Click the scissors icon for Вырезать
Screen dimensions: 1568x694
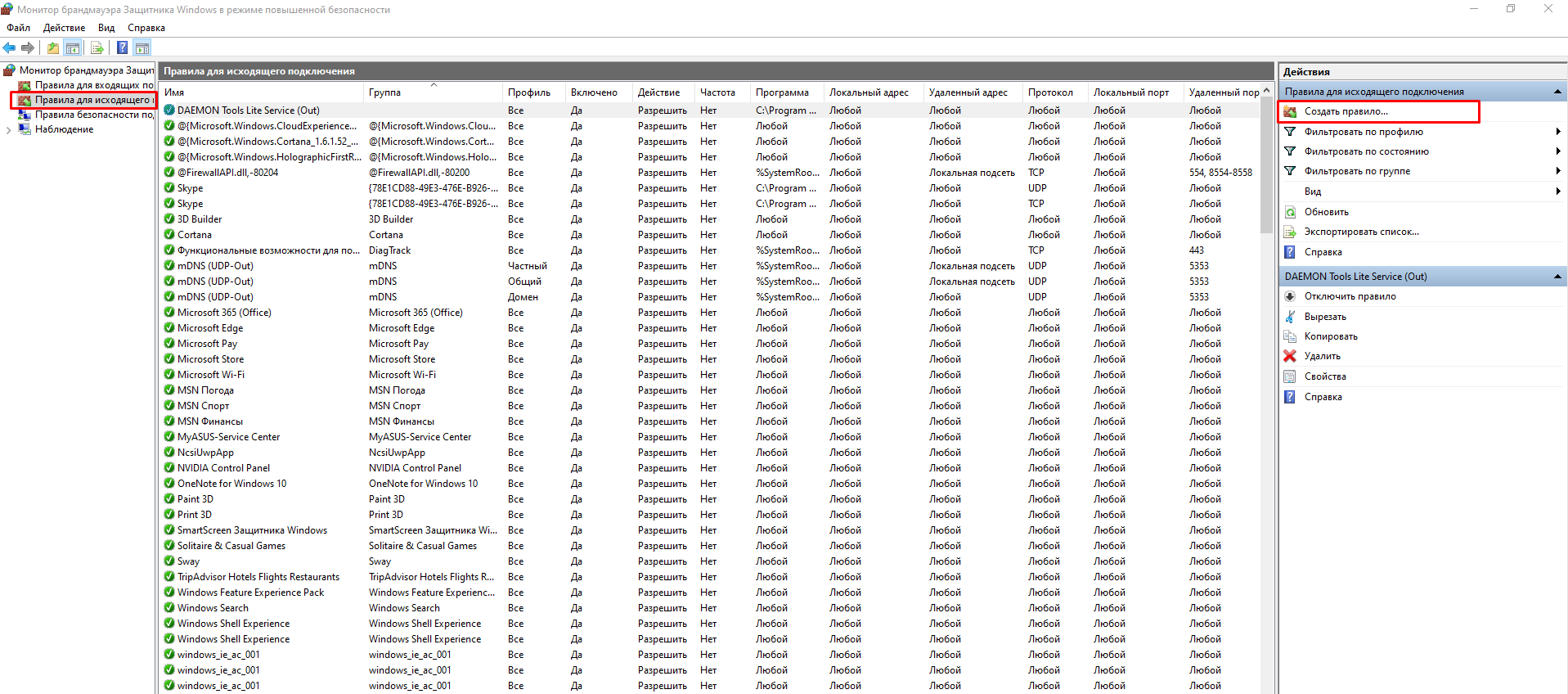pyautogui.click(x=1290, y=317)
